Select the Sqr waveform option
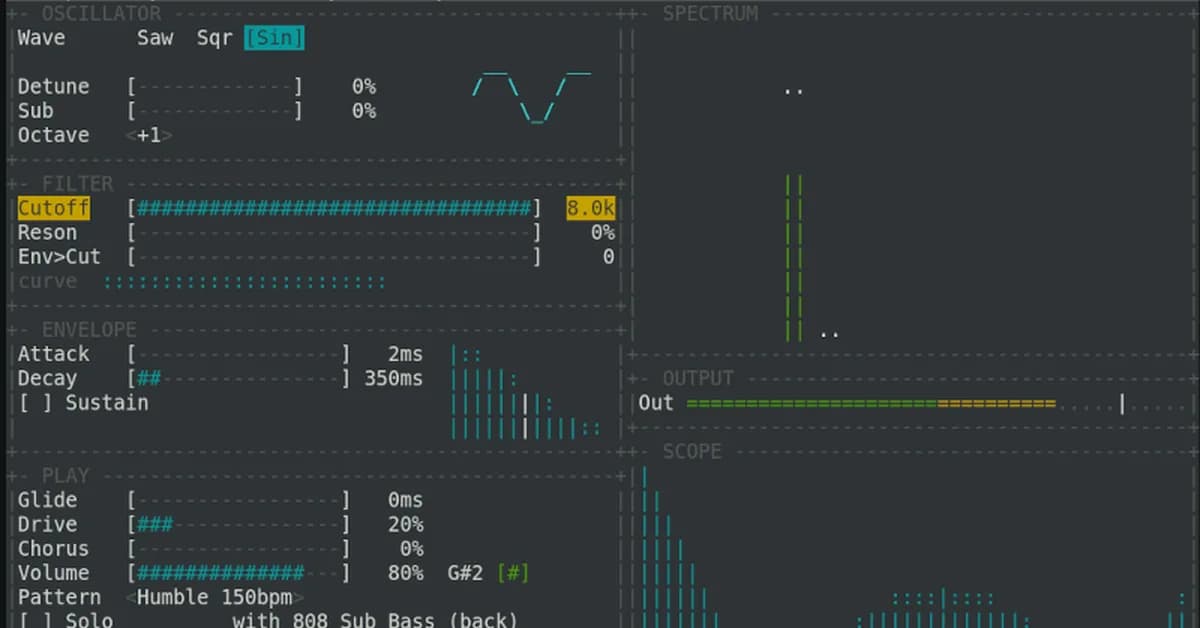1200x628 pixels. (215, 38)
